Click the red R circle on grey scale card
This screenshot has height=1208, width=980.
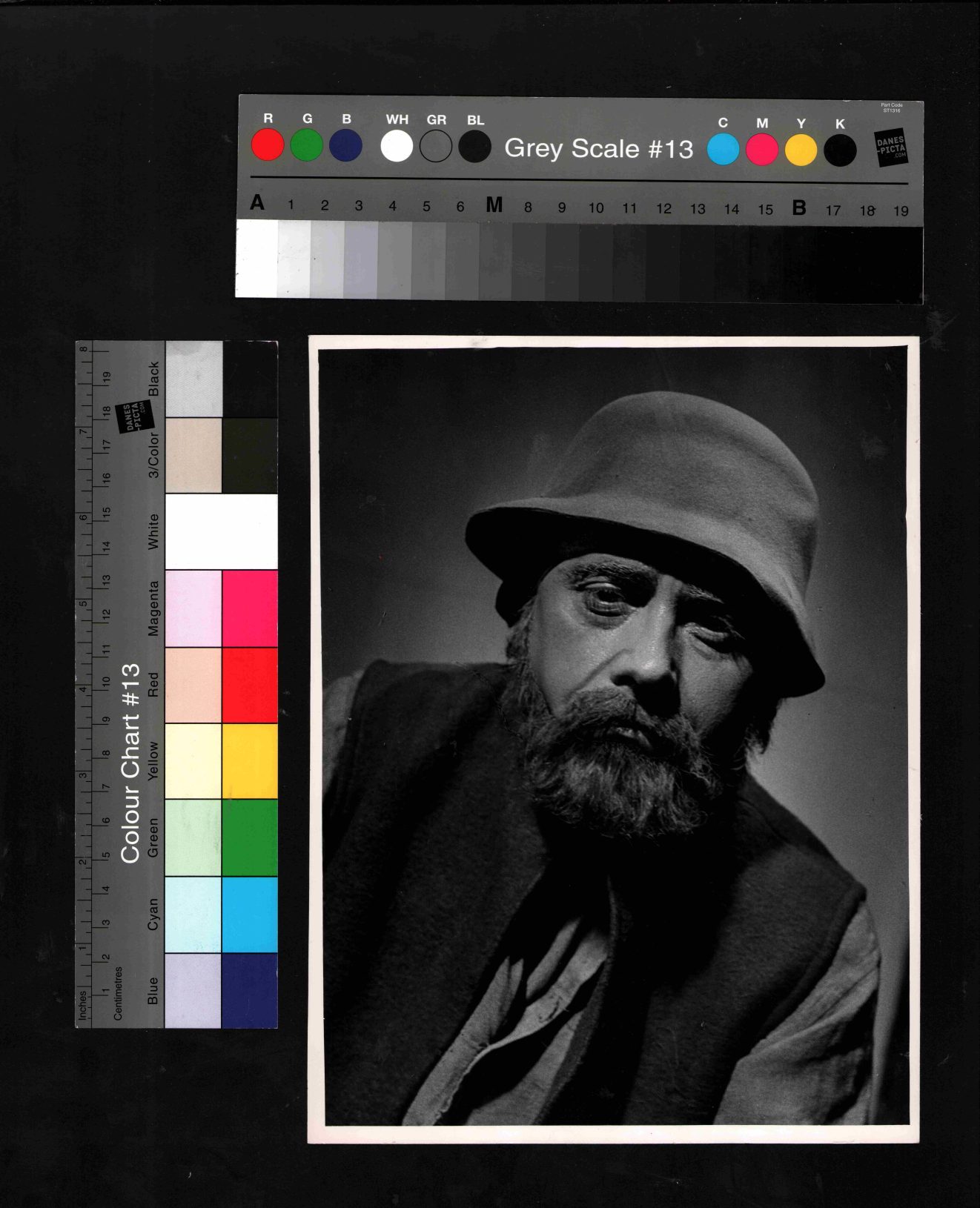click(268, 145)
